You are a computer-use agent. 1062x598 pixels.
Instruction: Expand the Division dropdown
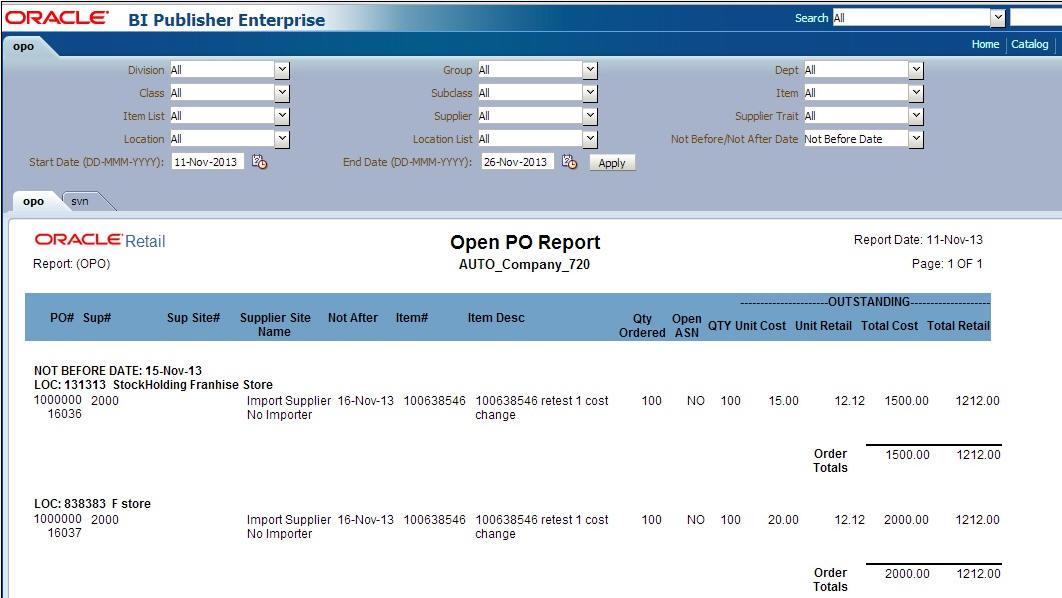pos(282,70)
